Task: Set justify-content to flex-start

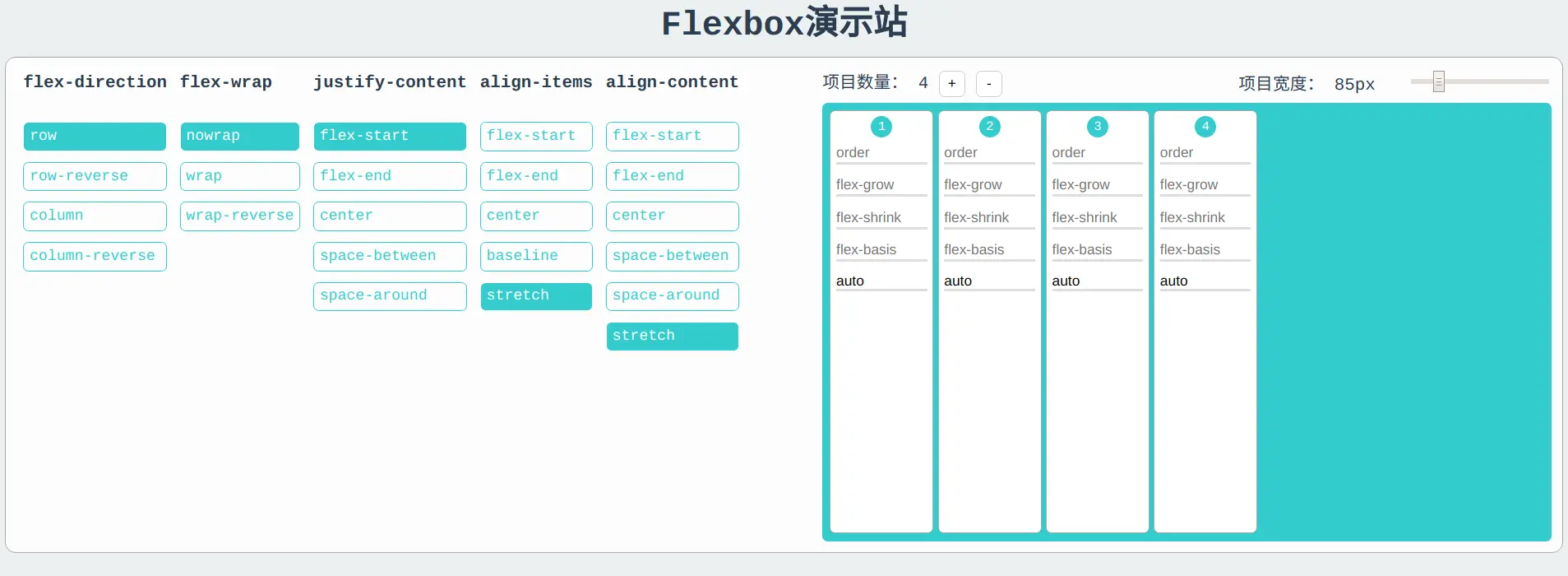Action: click(390, 137)
